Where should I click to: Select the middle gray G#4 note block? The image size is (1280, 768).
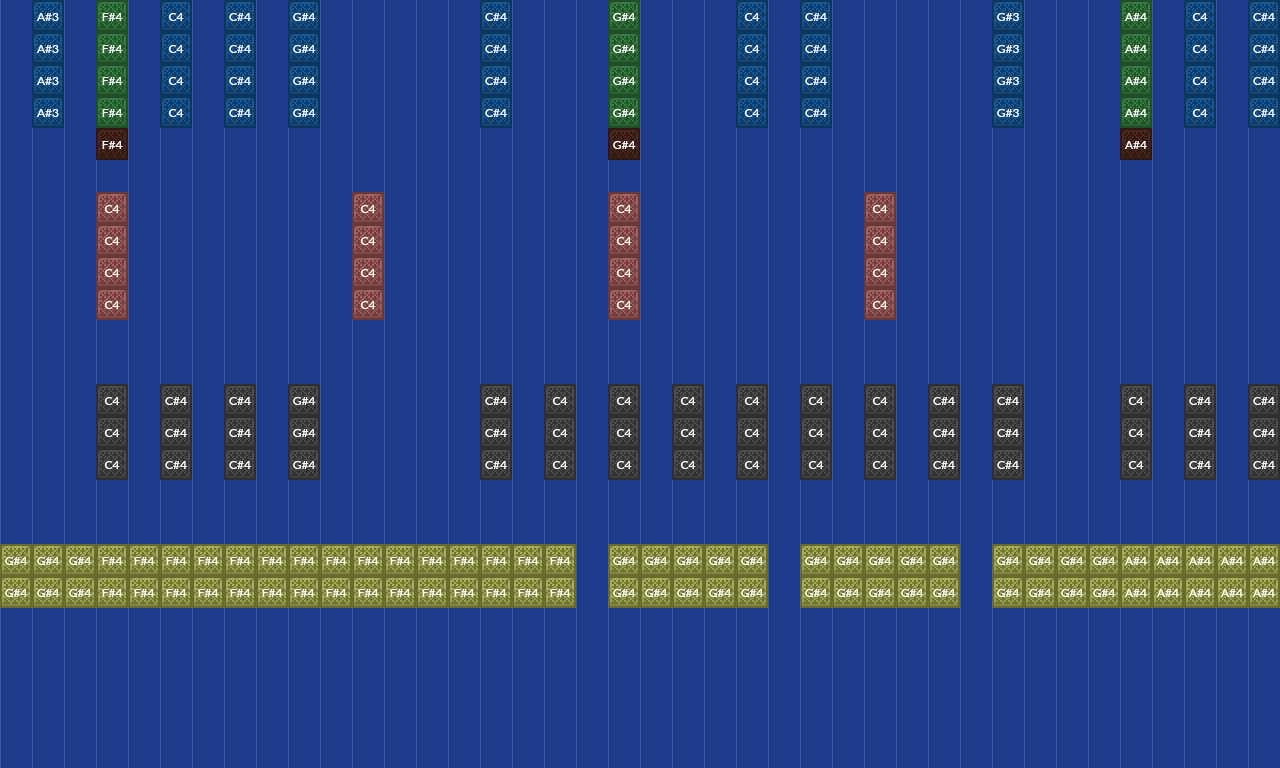coord(304,433)
